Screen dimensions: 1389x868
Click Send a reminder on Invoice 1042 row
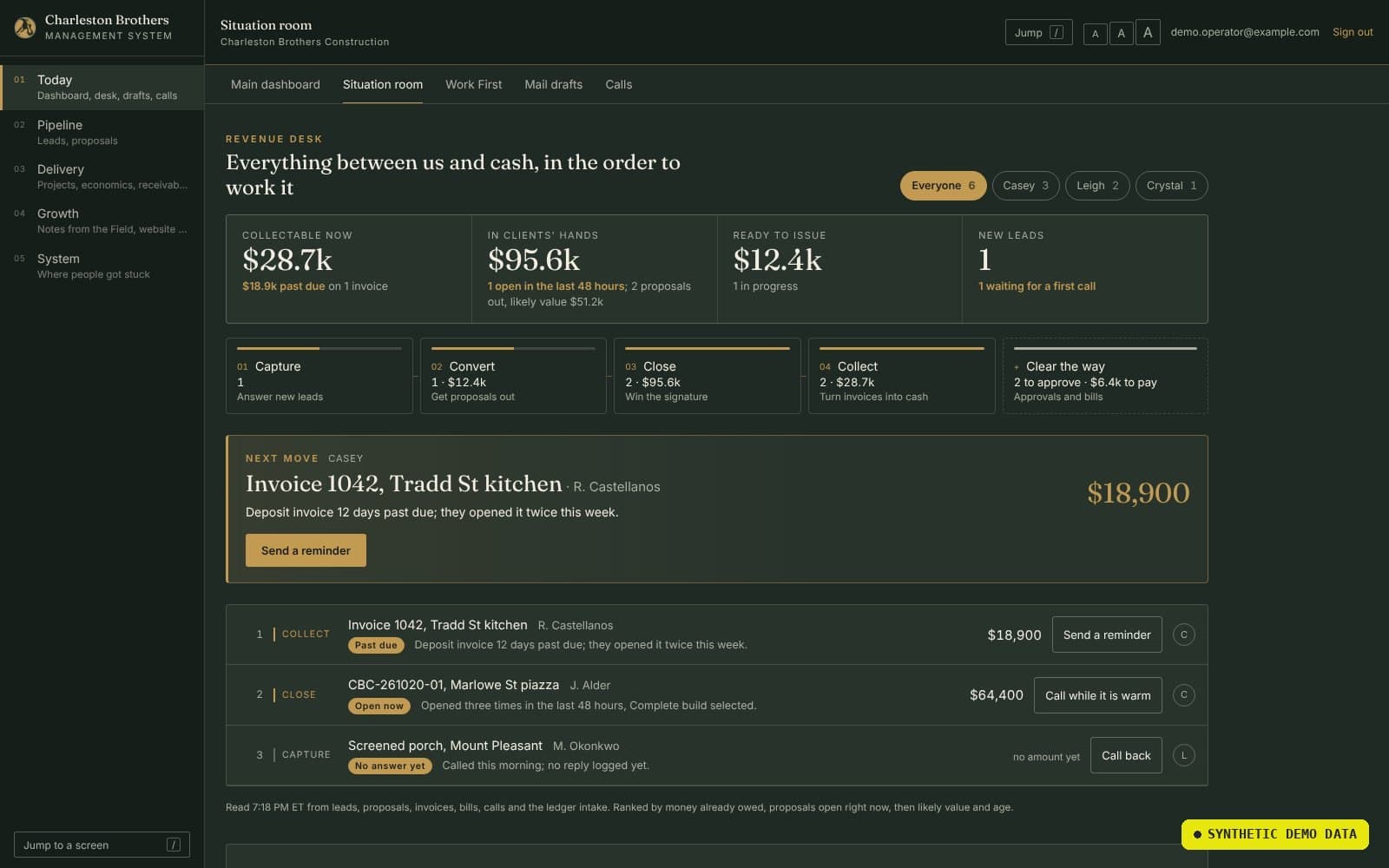click(x=1107, y=635)
